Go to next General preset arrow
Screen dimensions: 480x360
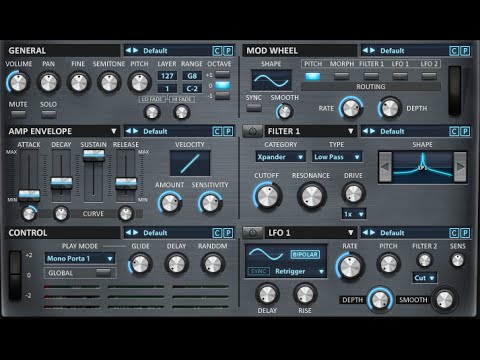[135, 51]
